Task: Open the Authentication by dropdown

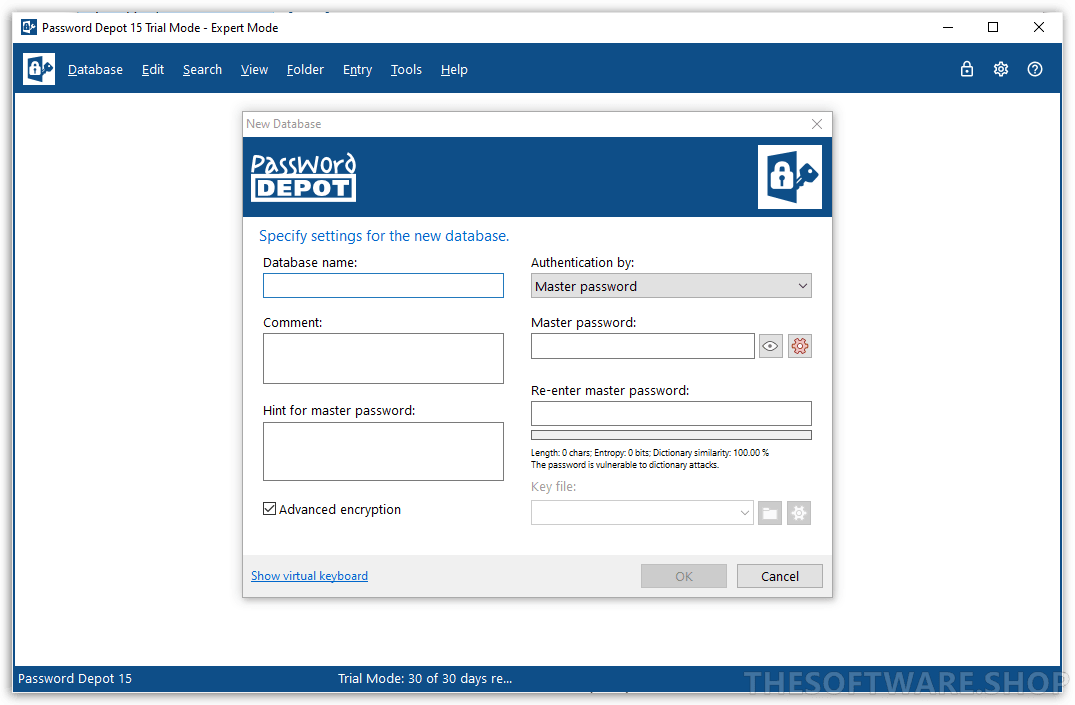Action: click(671, 286)
